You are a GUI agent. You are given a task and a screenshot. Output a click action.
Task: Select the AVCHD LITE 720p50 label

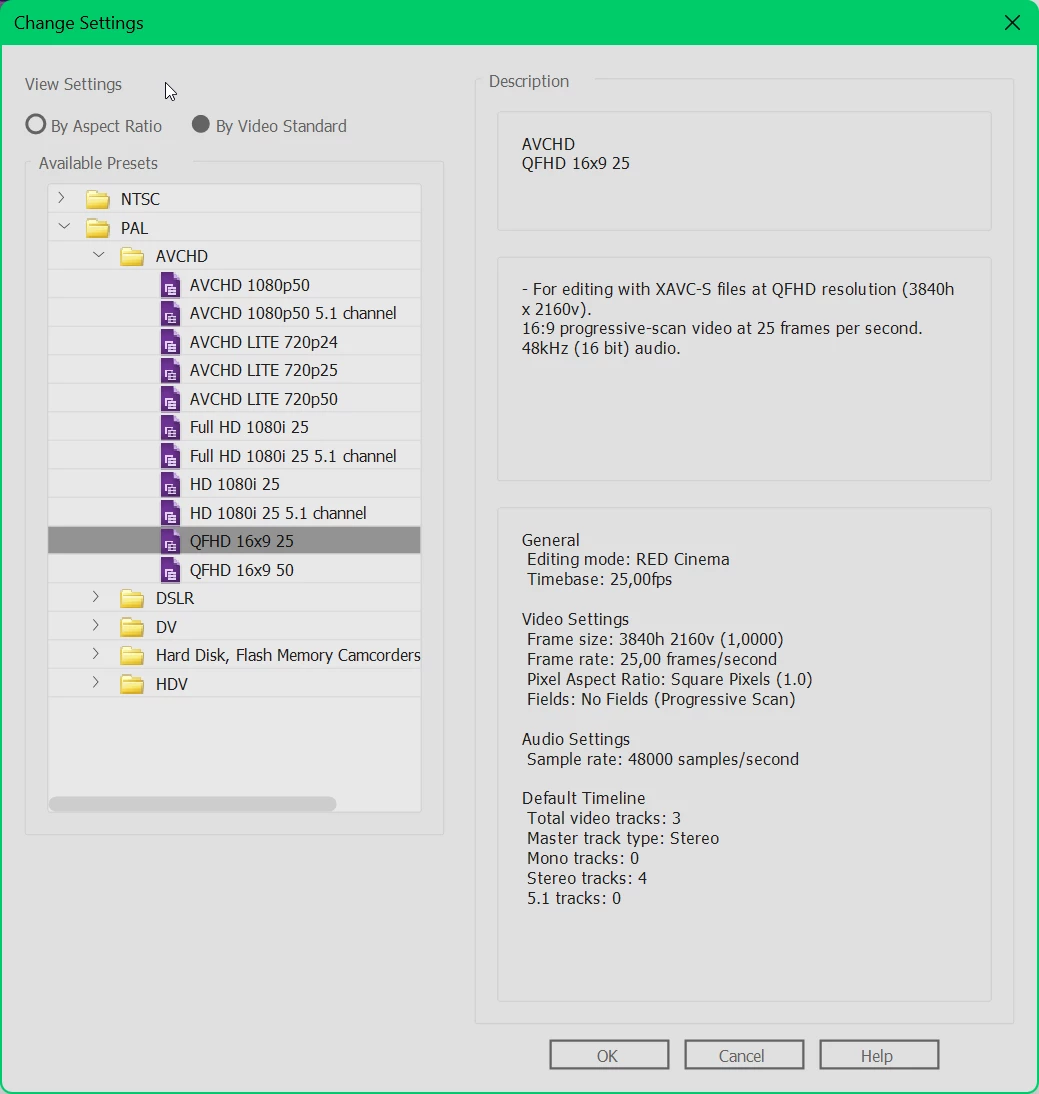[264, 400]
